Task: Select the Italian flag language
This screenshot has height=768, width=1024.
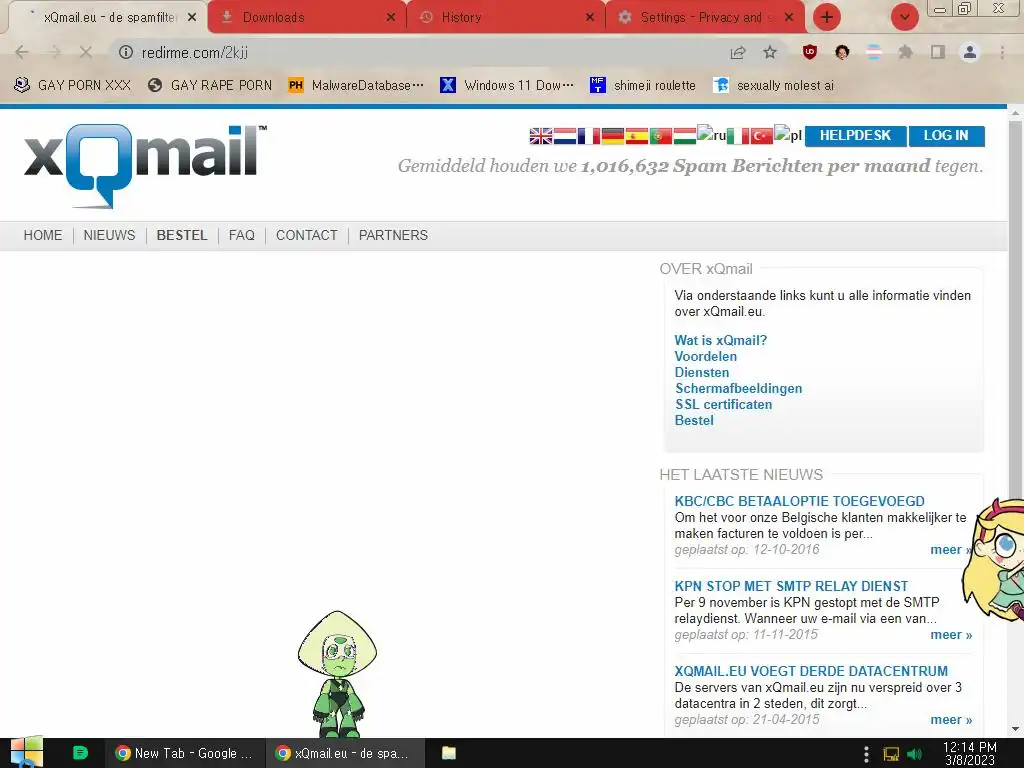Action: pos(738,136)
